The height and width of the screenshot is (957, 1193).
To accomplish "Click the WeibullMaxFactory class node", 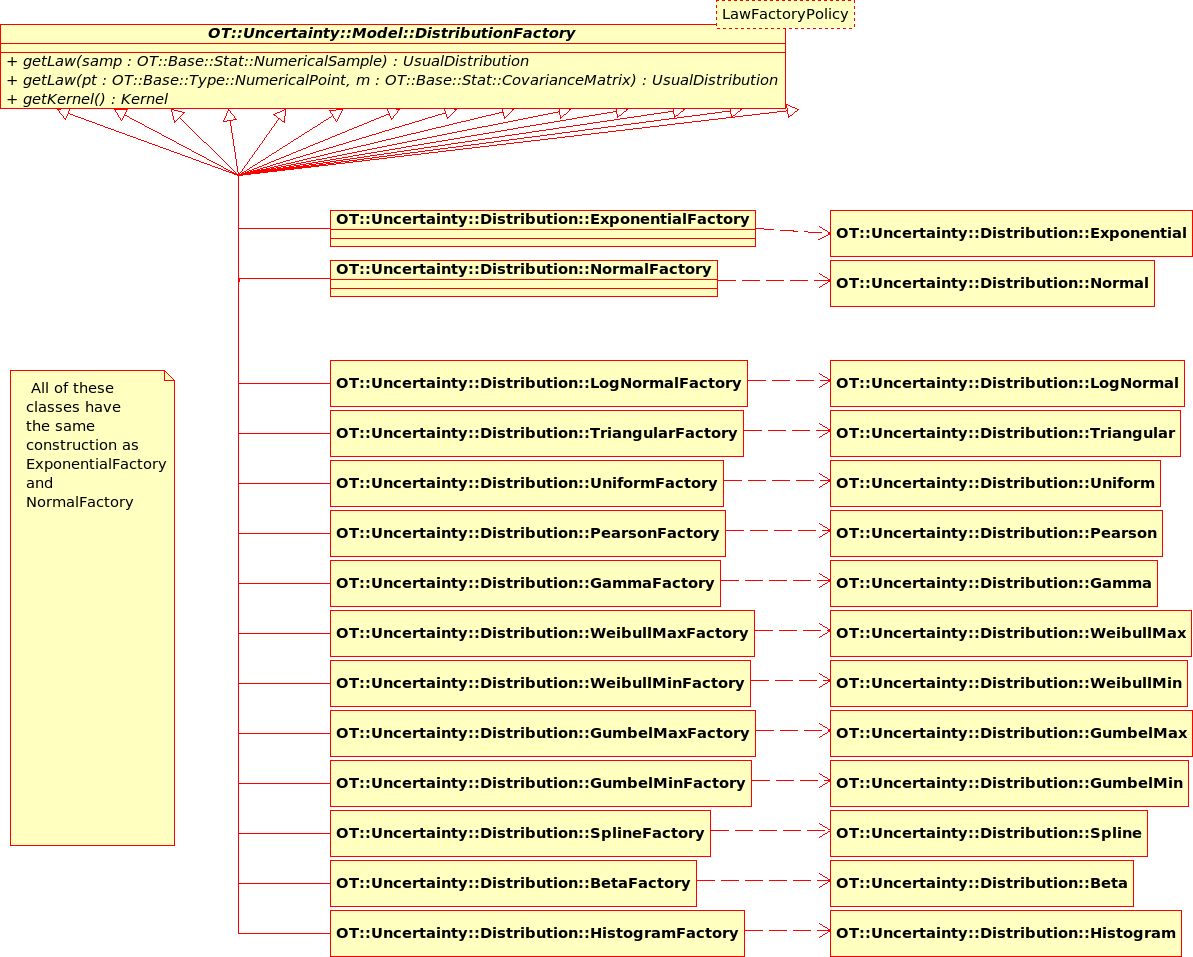I will coord(542,633).
